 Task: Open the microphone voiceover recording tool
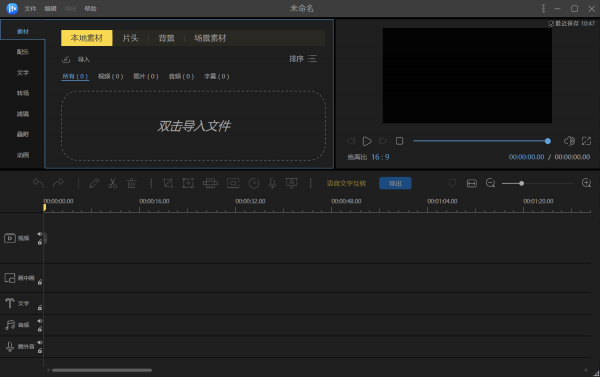click(x=272, y=183)
